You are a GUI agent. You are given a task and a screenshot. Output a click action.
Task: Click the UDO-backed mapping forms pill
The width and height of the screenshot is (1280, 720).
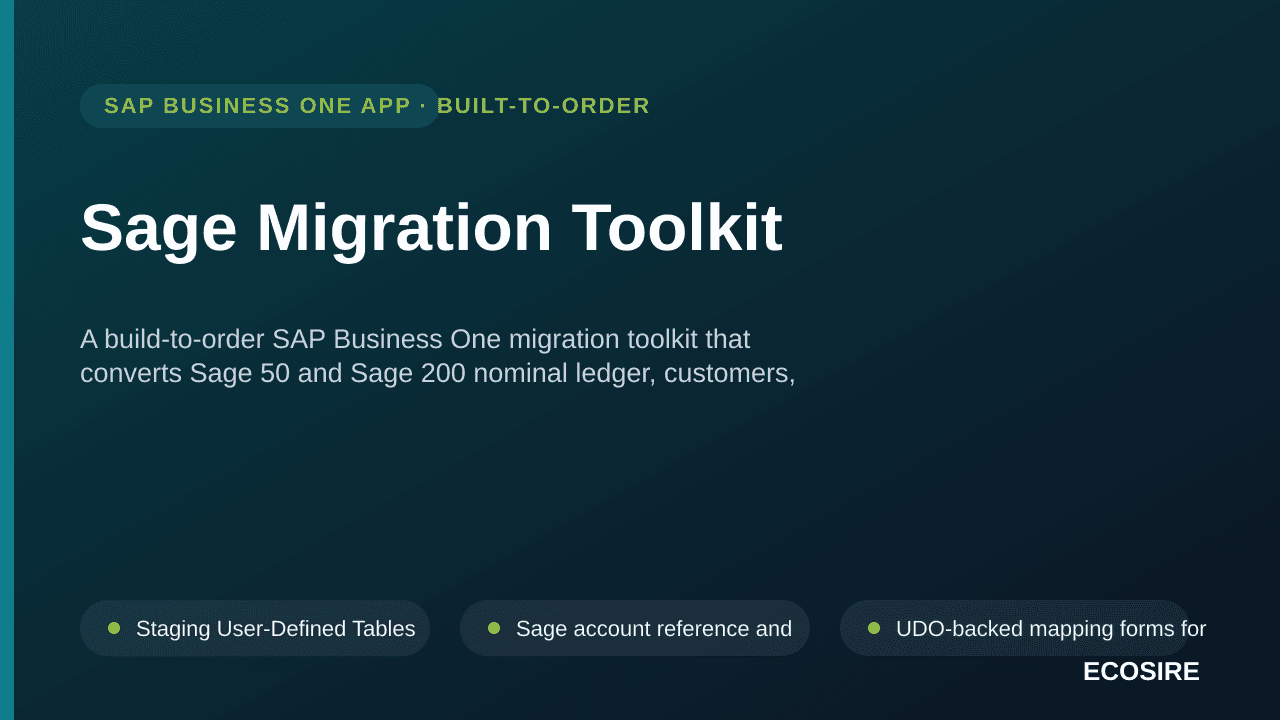click(x=1015, y=628)
